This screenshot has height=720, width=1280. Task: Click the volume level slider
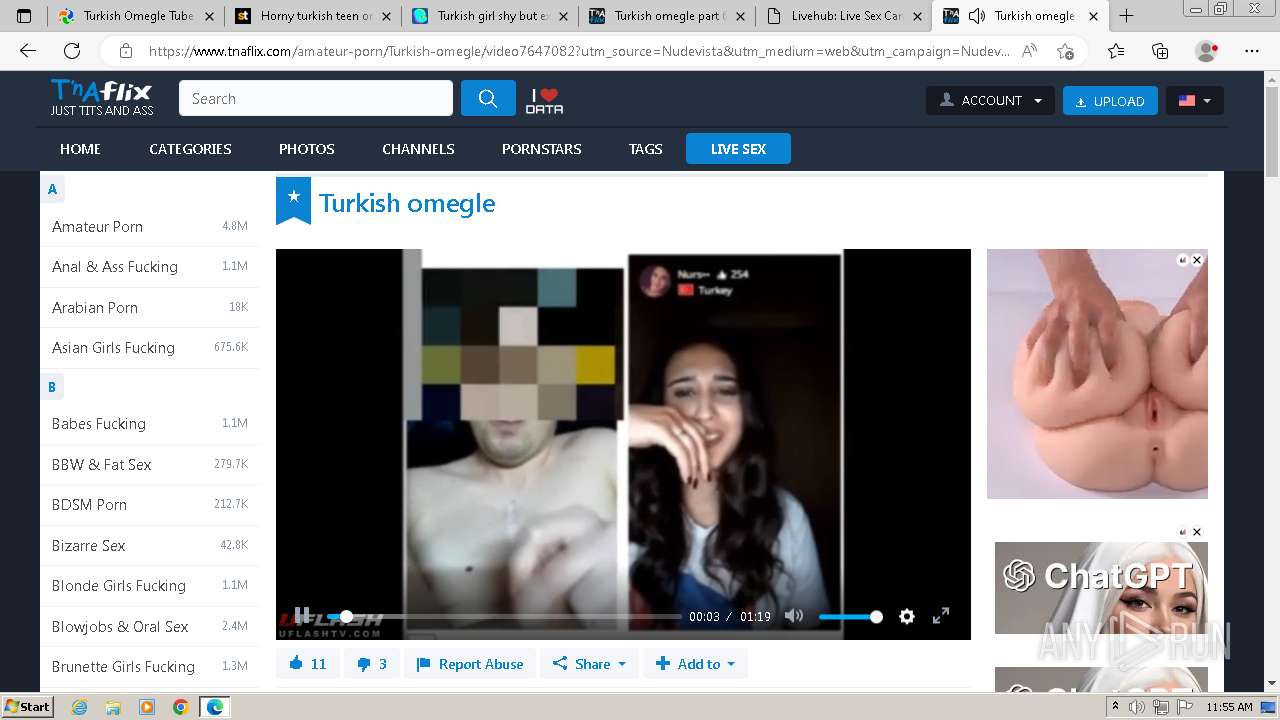(x=848, y=617)
